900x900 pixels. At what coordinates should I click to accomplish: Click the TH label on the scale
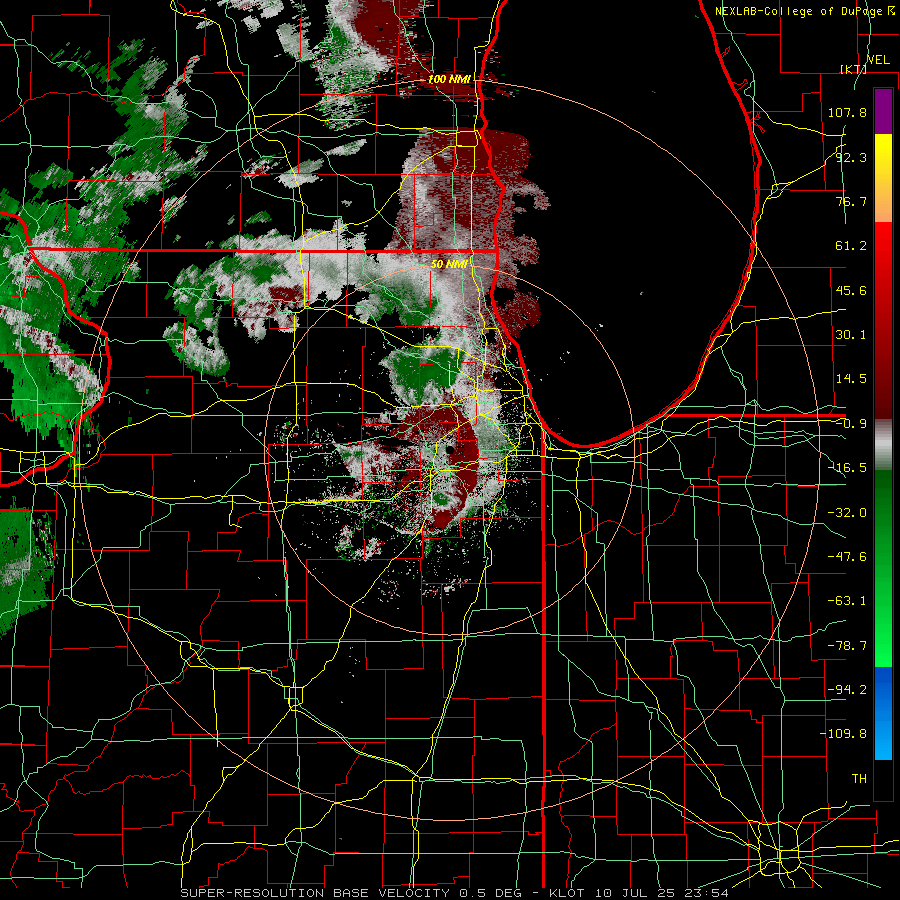click(859, 779)
